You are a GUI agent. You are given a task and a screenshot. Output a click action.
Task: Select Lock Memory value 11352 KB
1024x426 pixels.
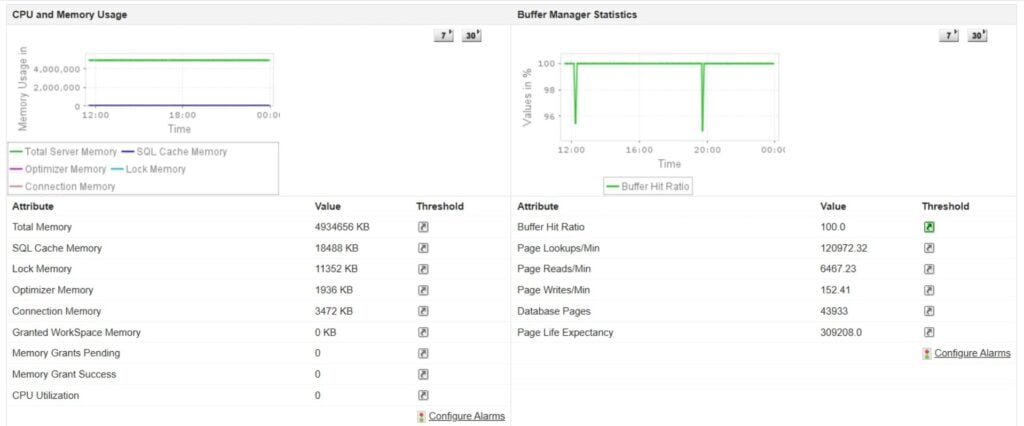336,269
